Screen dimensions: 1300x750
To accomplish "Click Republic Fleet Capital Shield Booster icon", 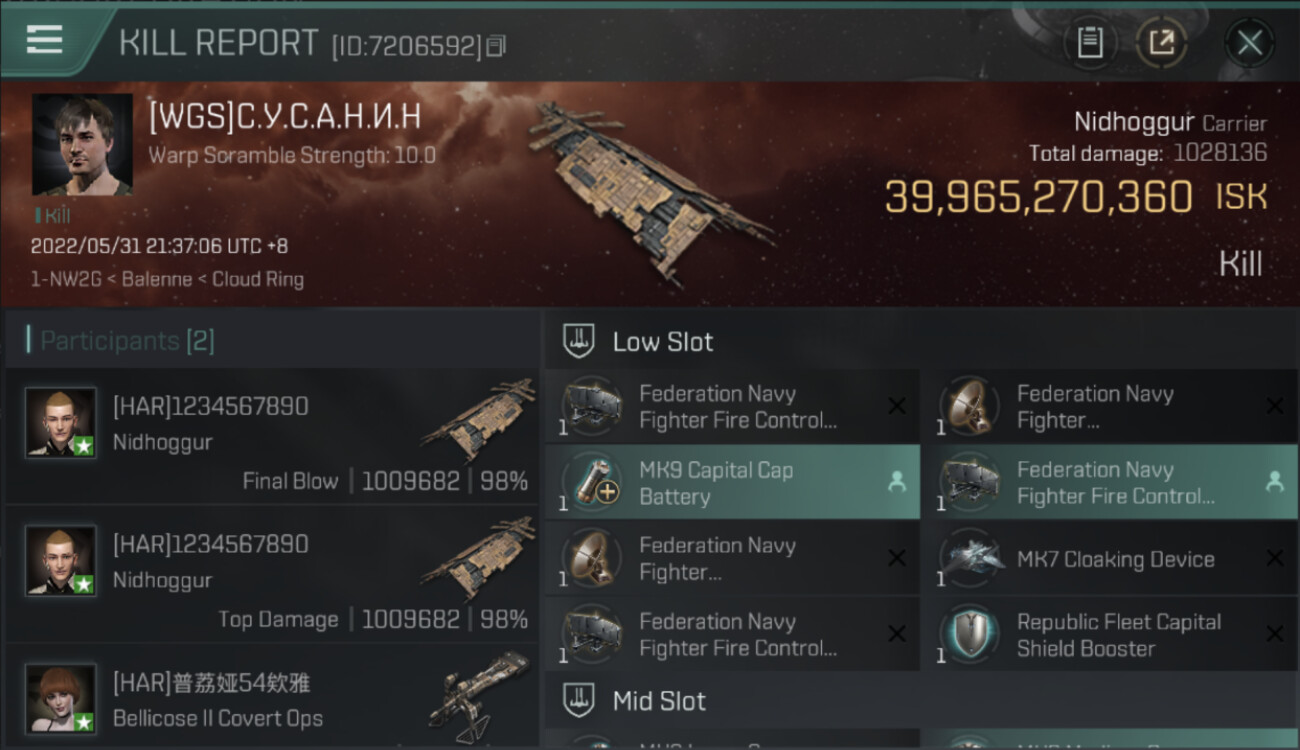I will click(x=970, y=634).
